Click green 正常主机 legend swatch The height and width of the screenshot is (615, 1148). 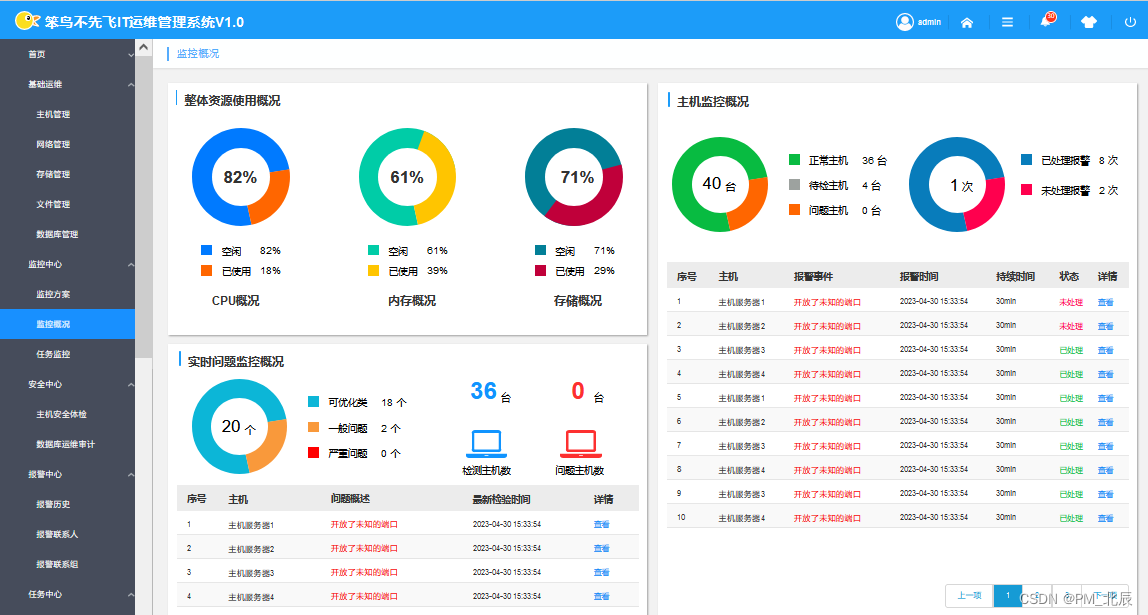[794, 160]
